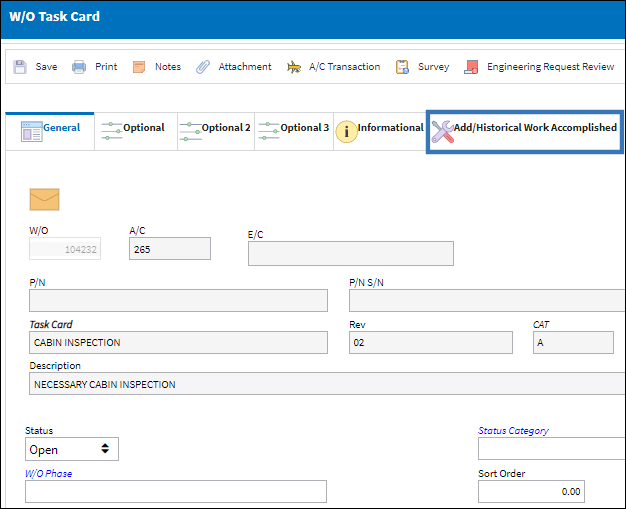Click the A/C field containing 265
This screenshot has height=509, width=626.
170,249
